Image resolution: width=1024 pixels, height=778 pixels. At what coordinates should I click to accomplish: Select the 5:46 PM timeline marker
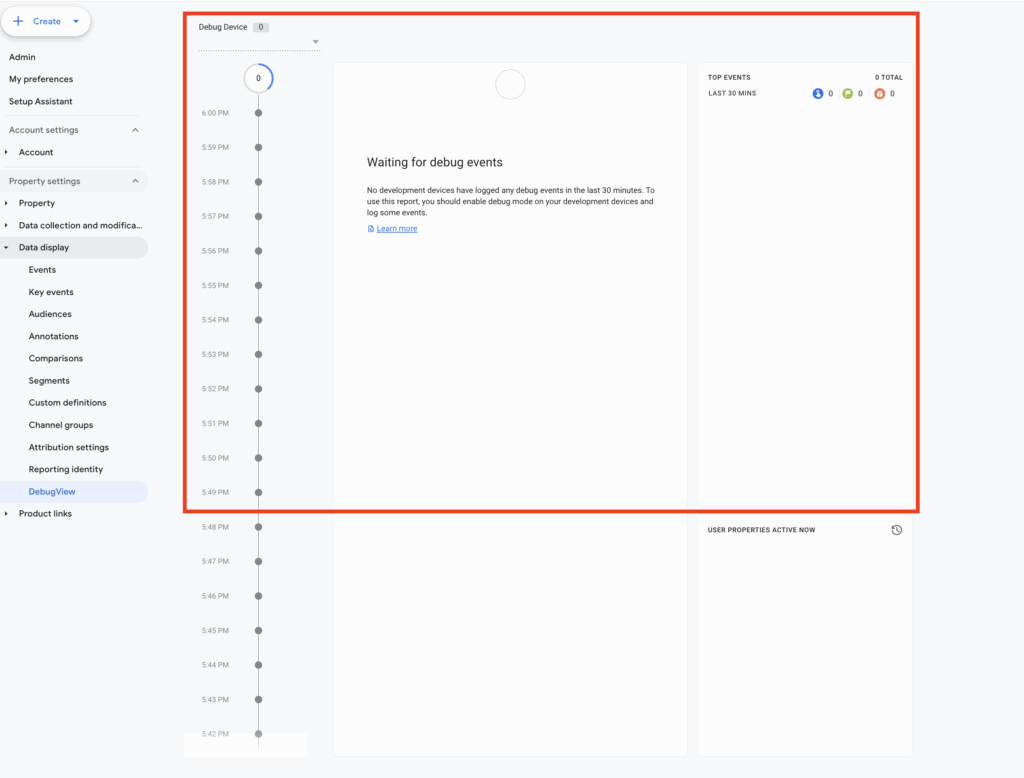259,596
